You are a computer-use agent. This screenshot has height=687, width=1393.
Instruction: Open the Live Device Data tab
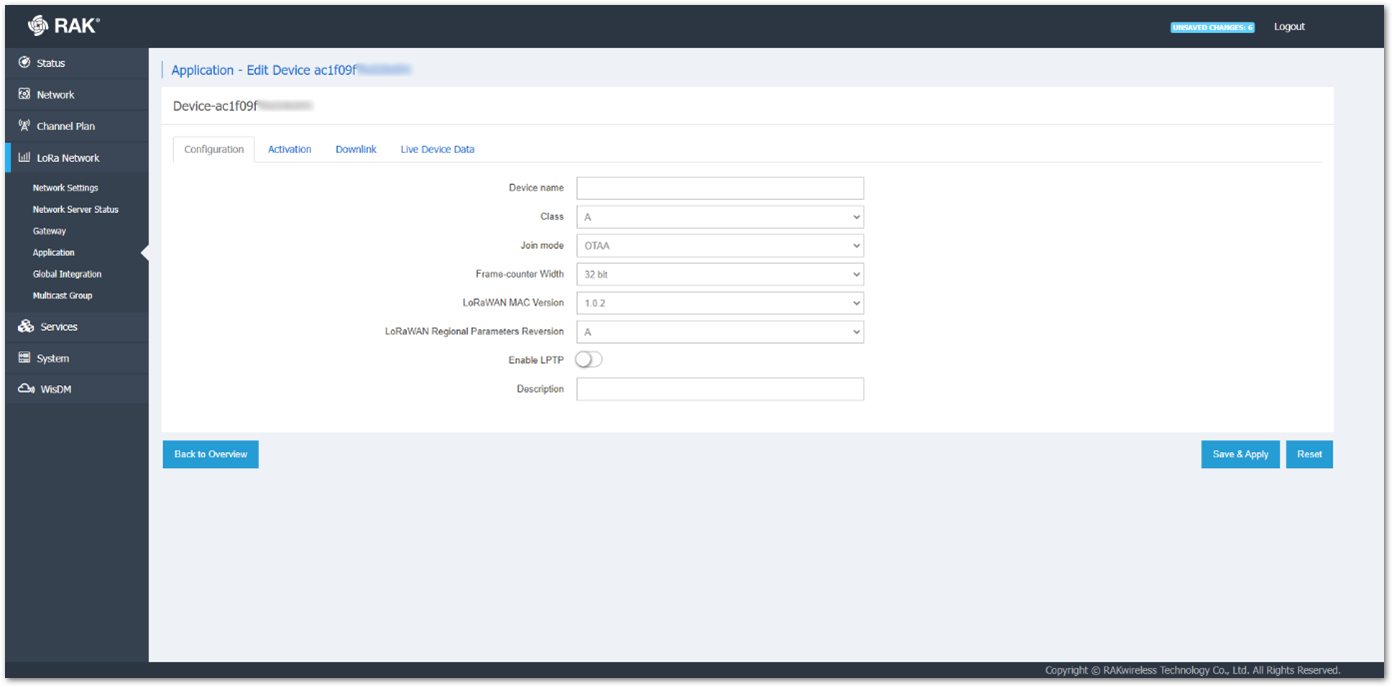pos(437,148)
